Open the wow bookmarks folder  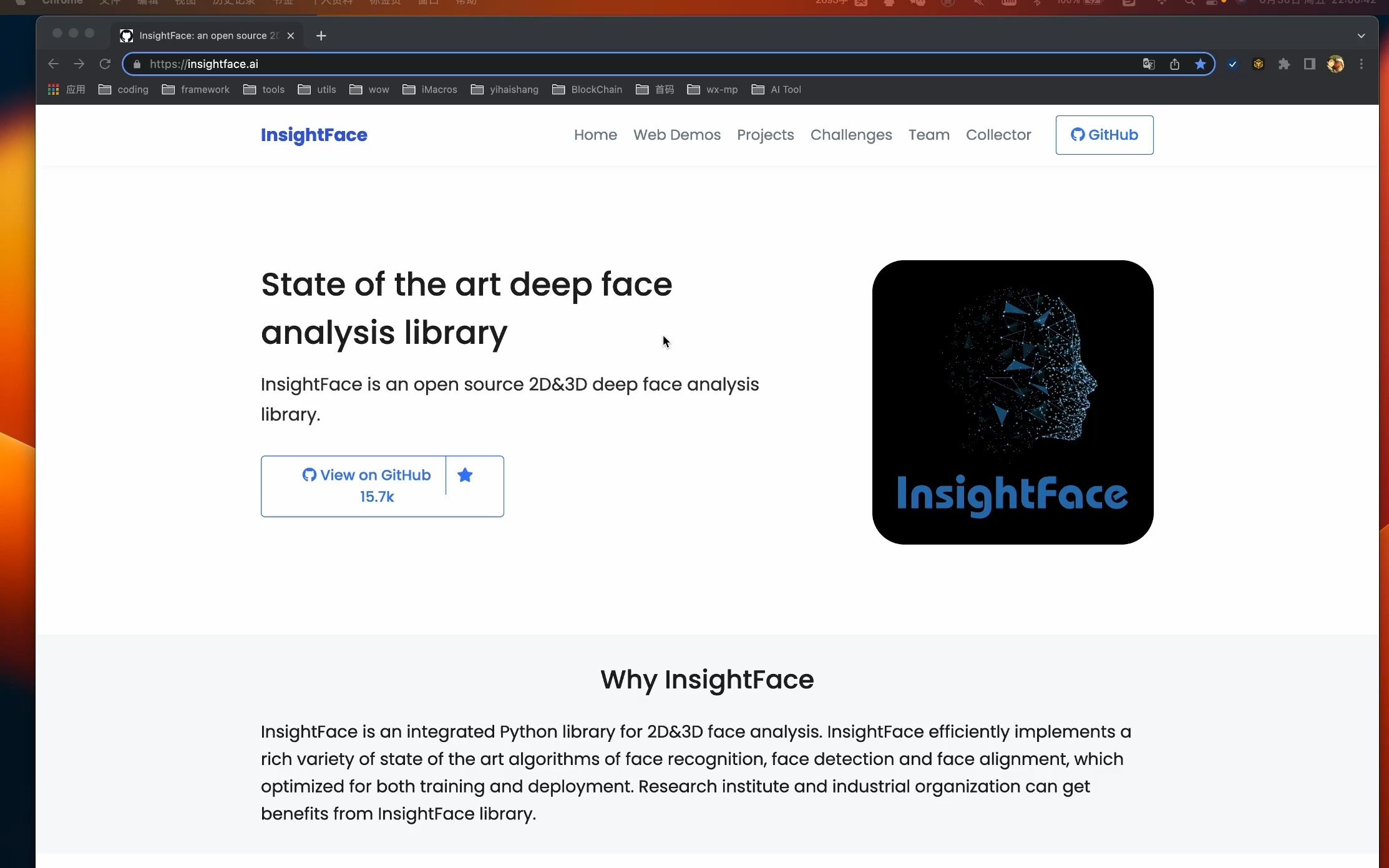click(369, 89)
